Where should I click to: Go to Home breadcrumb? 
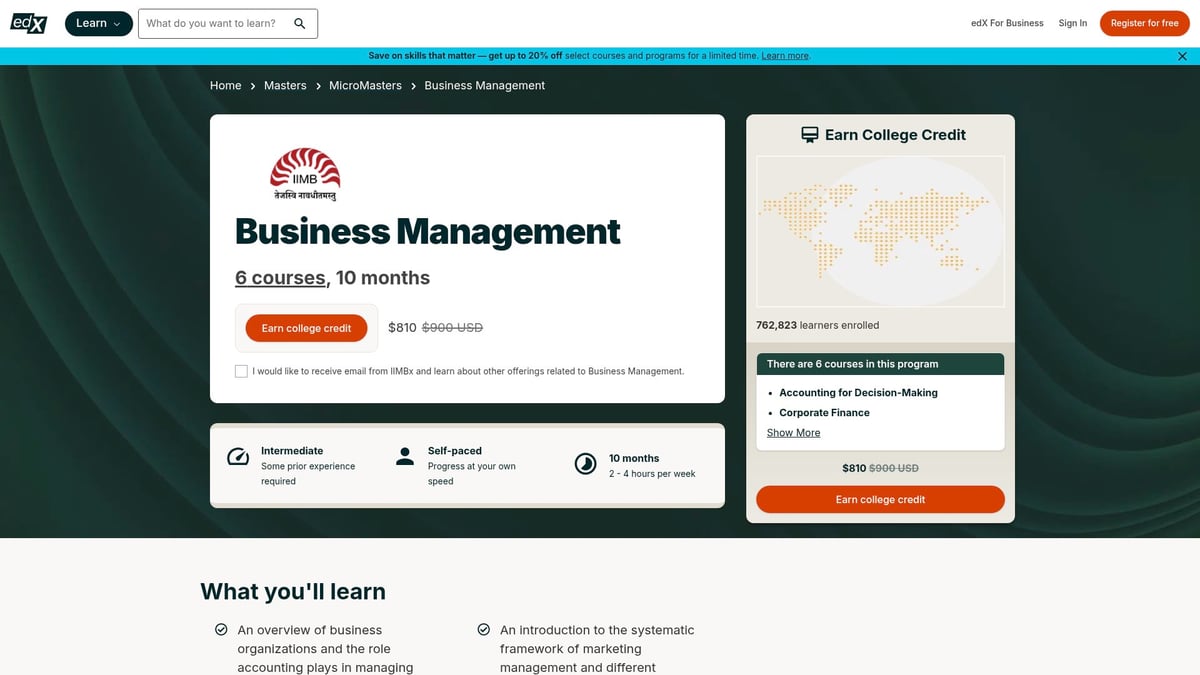point(225,86)
